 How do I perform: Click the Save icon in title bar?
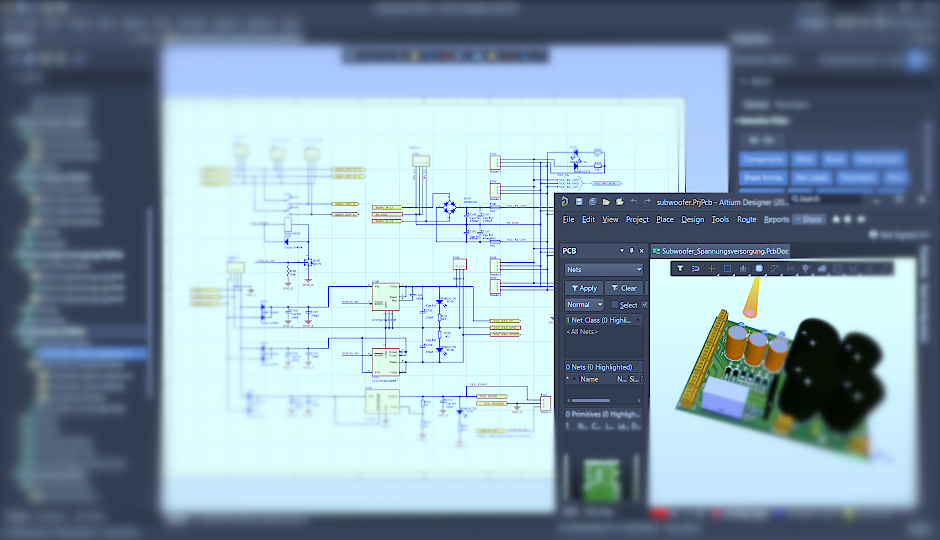tap(579, 201)
